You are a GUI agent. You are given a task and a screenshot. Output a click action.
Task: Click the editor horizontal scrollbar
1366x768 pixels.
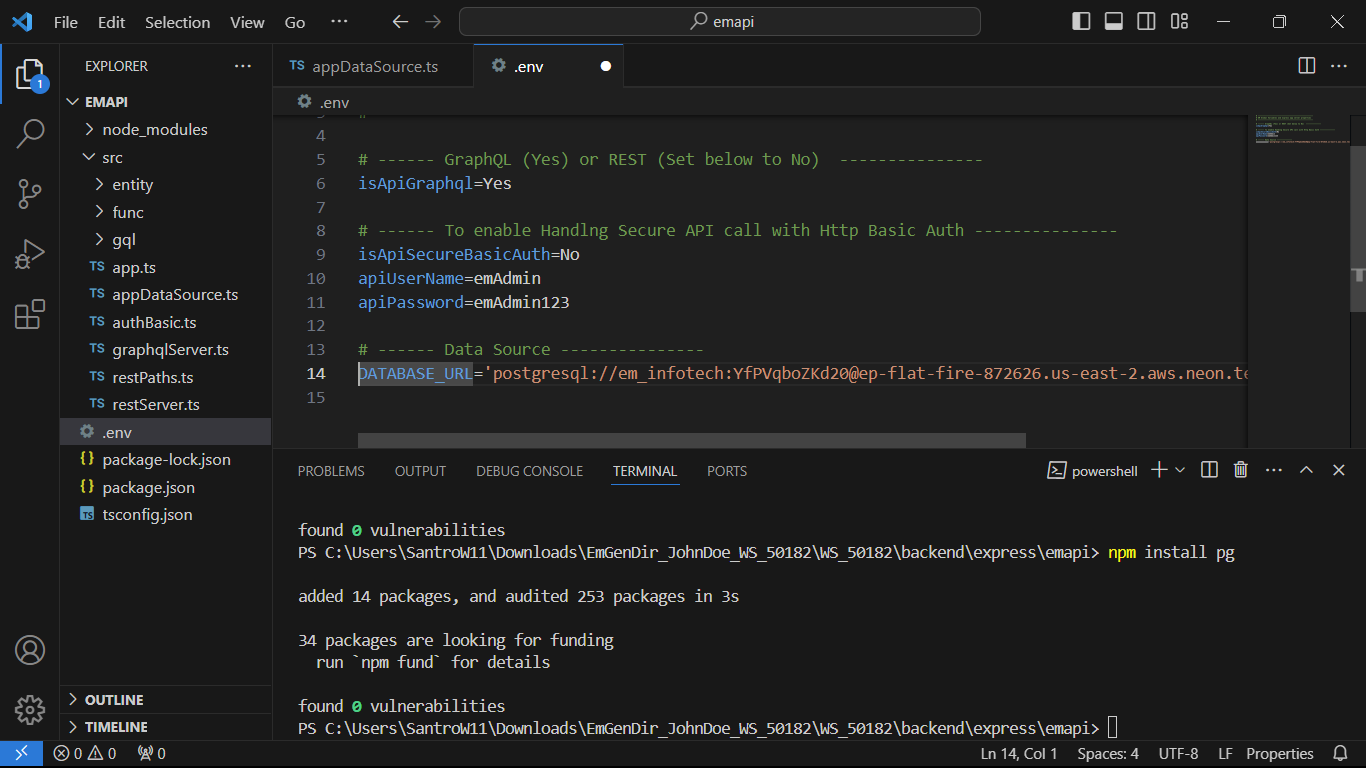[692, 440]
